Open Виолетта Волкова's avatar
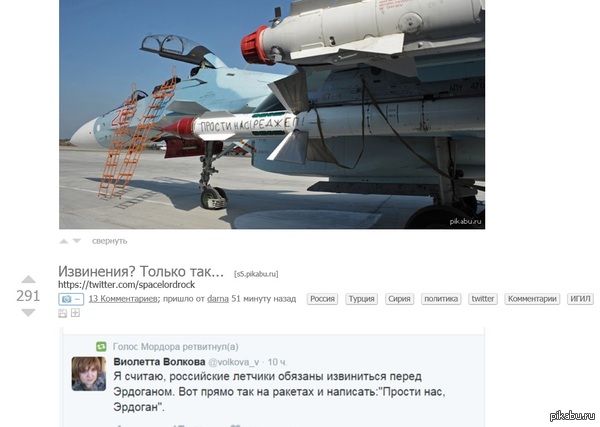This screenshot has width=600, height=427. (89, 373)
